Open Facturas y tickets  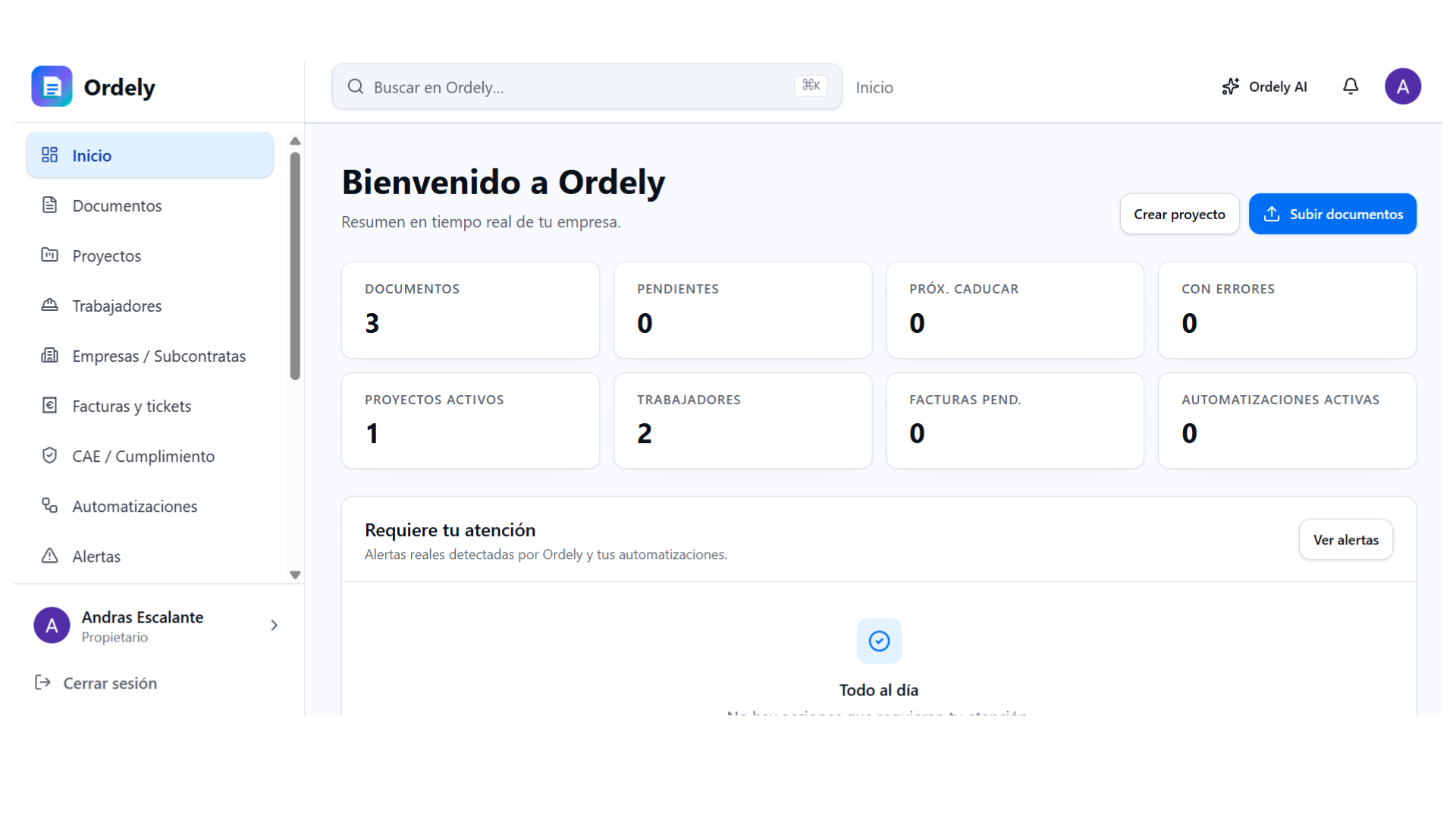point(150,405)
